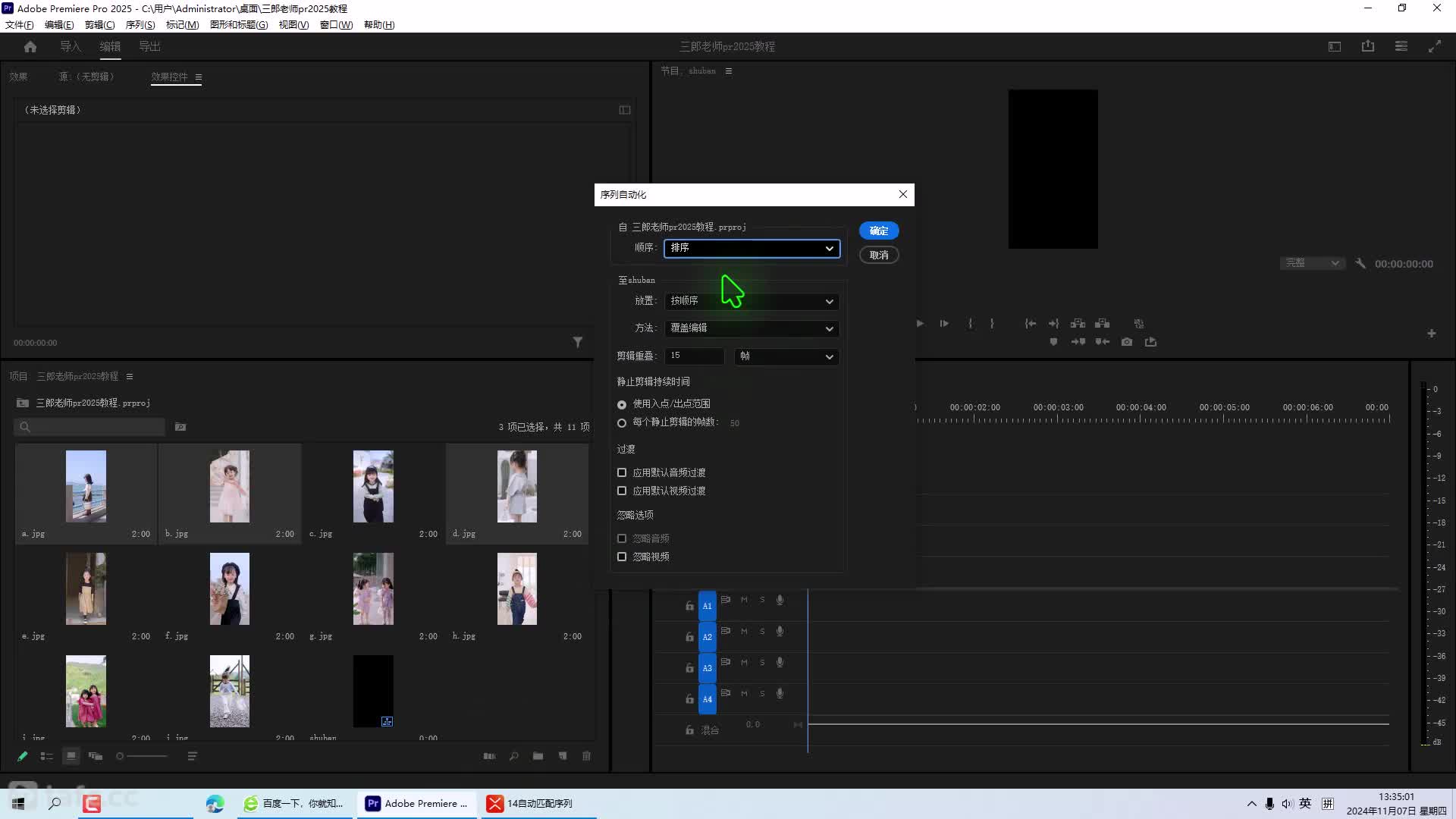Switch to the 导入 workspace tab
This screenshot has height=819, width=1456.
(70, 47)
